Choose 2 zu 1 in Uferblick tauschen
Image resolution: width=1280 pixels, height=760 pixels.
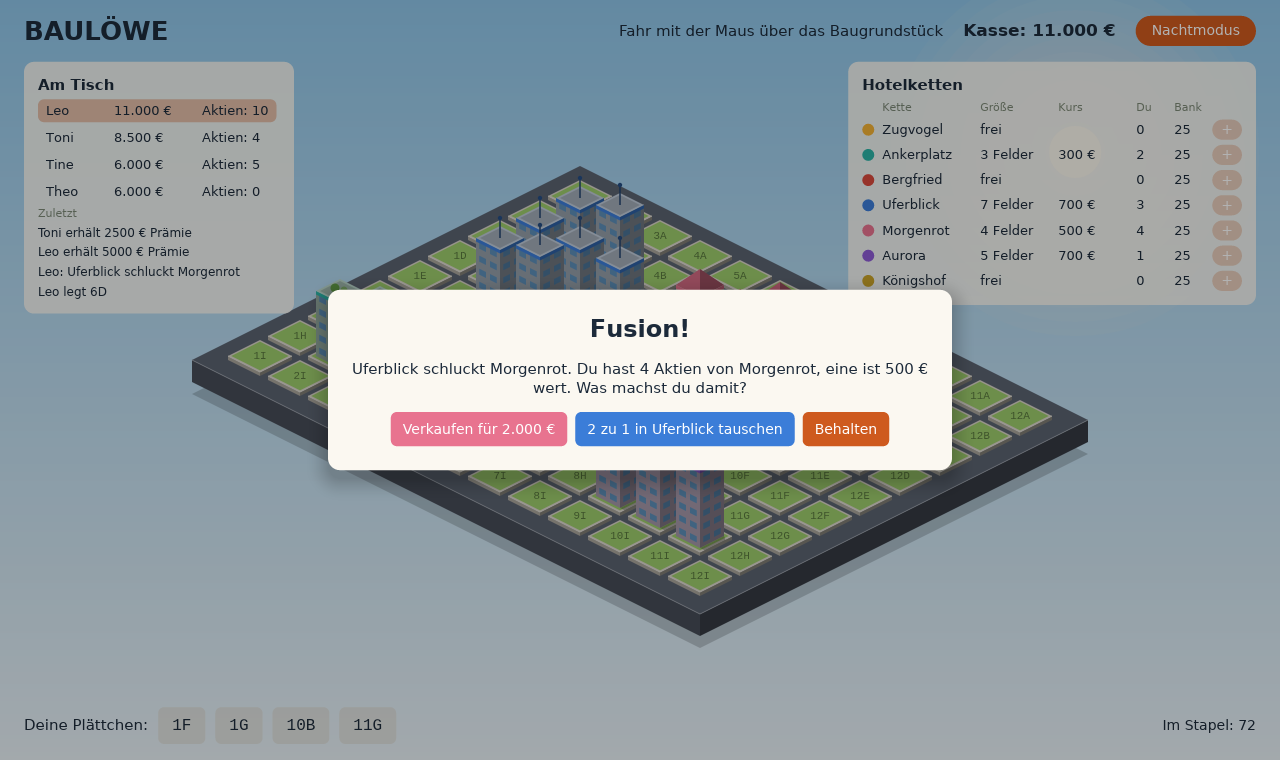pyautogui.click(x=685, y=429)
